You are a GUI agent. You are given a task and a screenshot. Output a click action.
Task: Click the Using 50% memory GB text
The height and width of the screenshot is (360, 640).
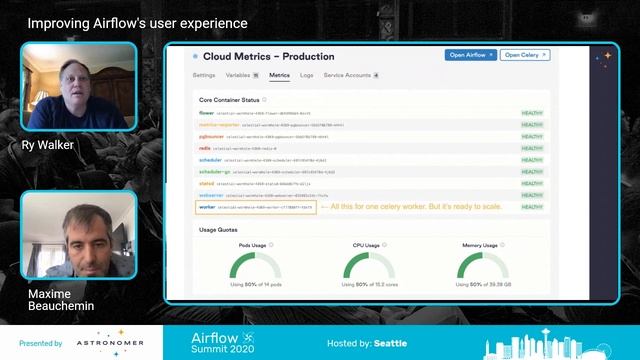click(483, 284)
